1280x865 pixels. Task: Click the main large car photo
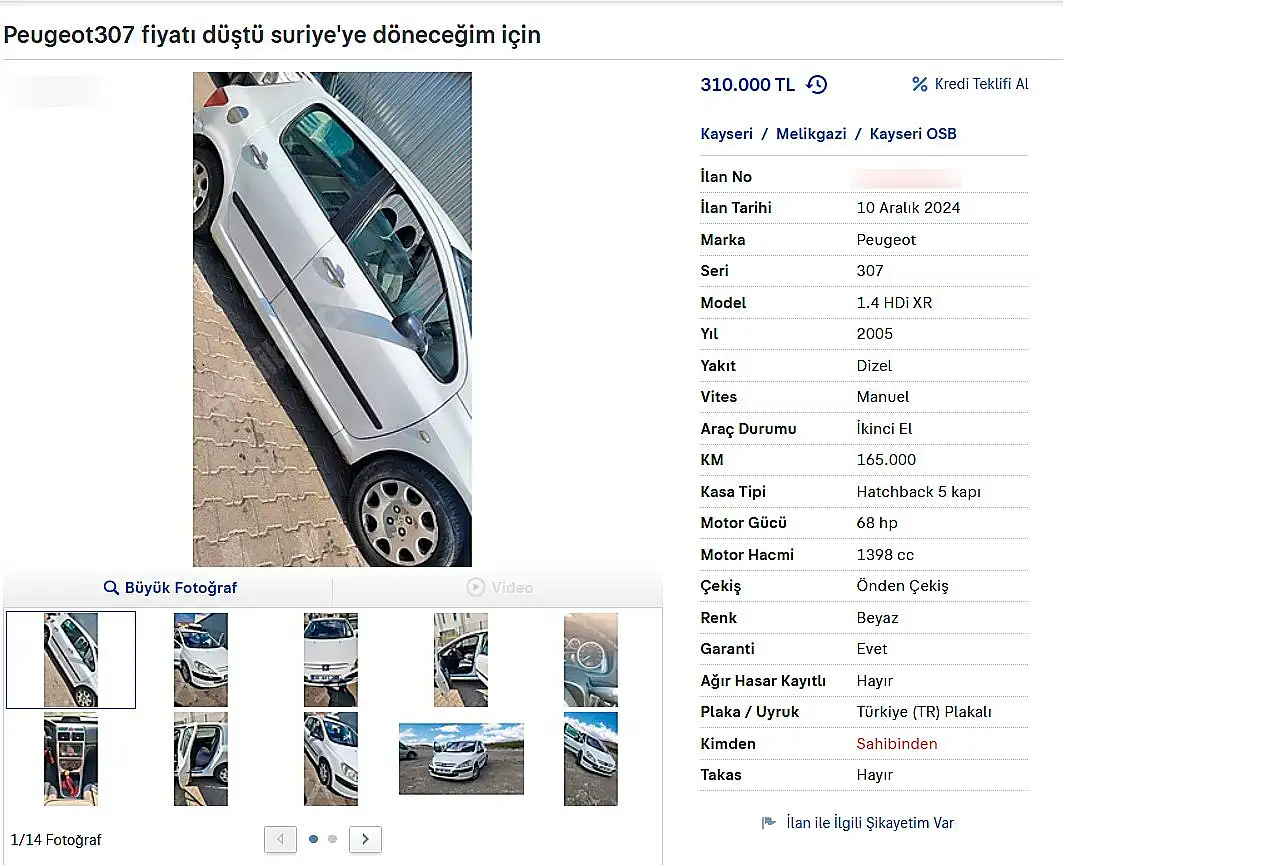pyautogui.click(x=332, y=319)
